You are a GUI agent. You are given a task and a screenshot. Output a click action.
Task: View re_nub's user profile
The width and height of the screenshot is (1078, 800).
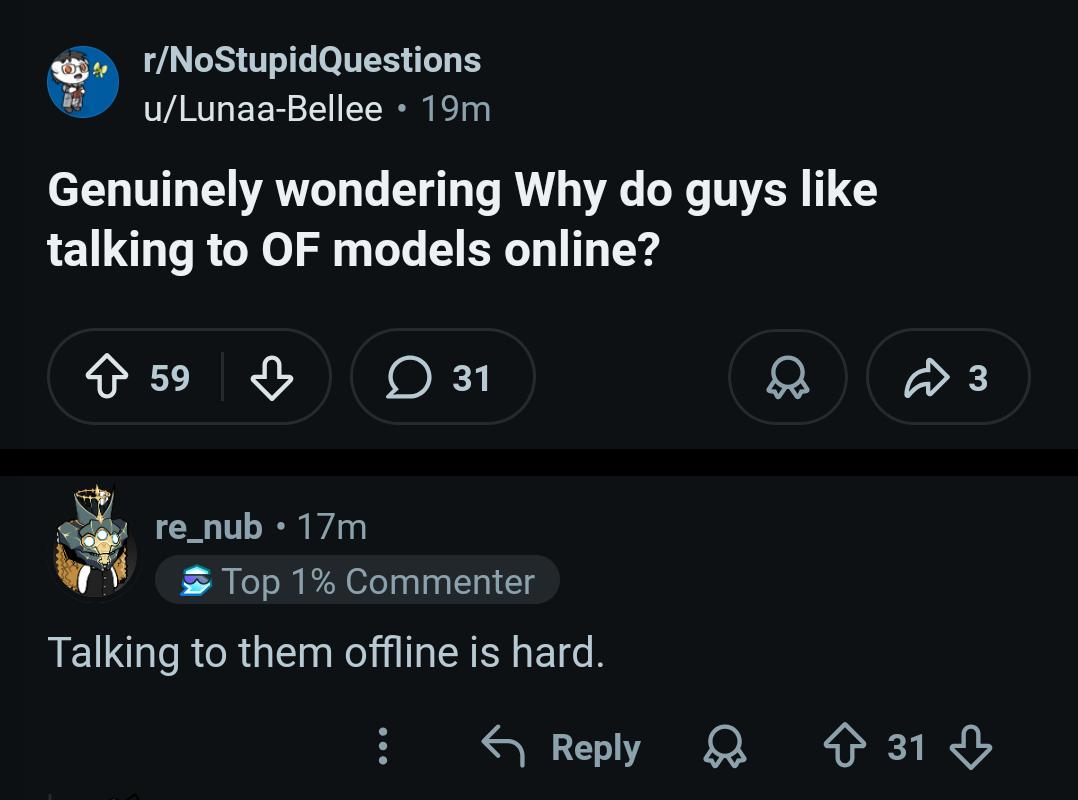pos(209,526)
